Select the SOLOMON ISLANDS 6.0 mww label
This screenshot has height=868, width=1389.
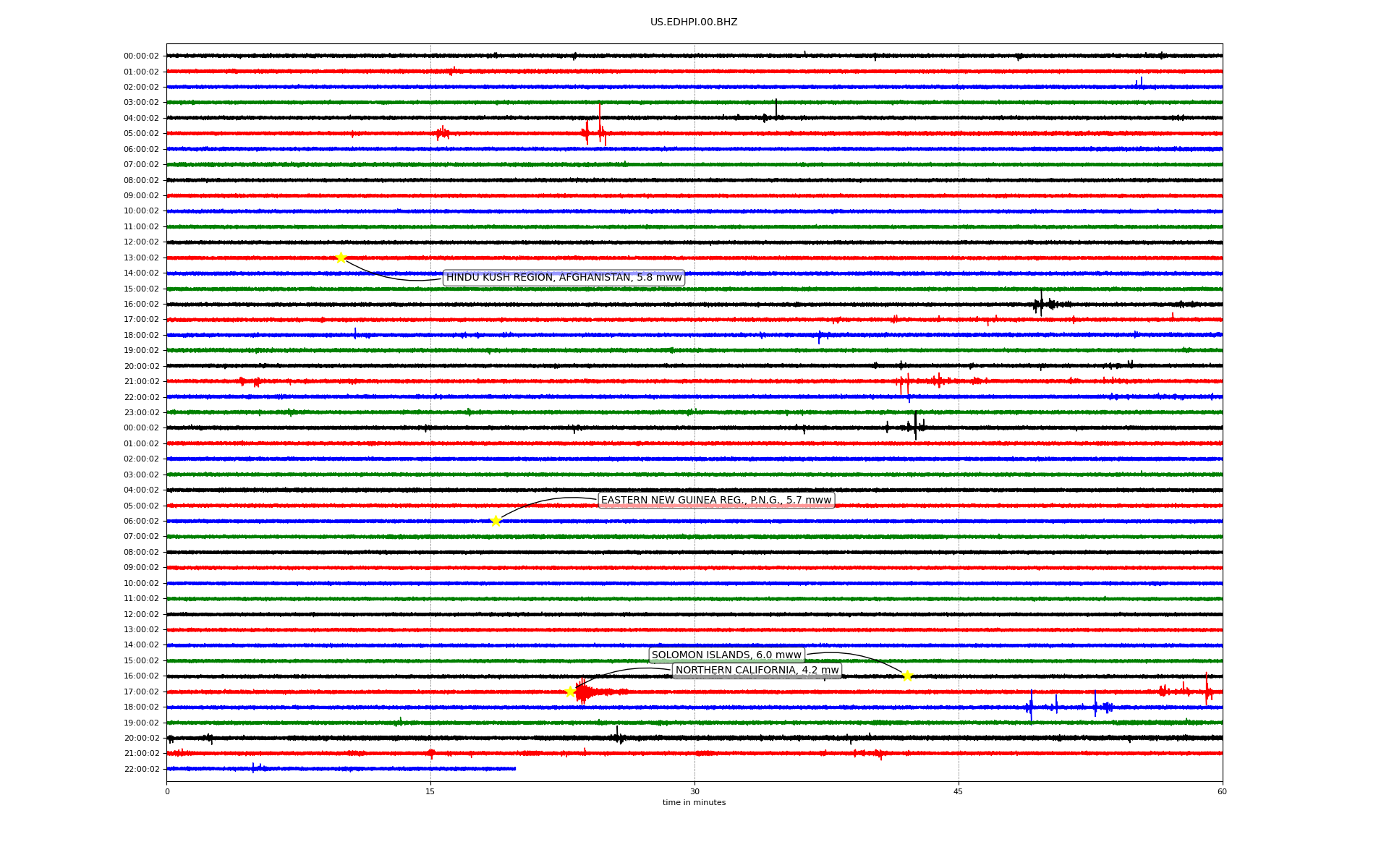click(726, 655)
